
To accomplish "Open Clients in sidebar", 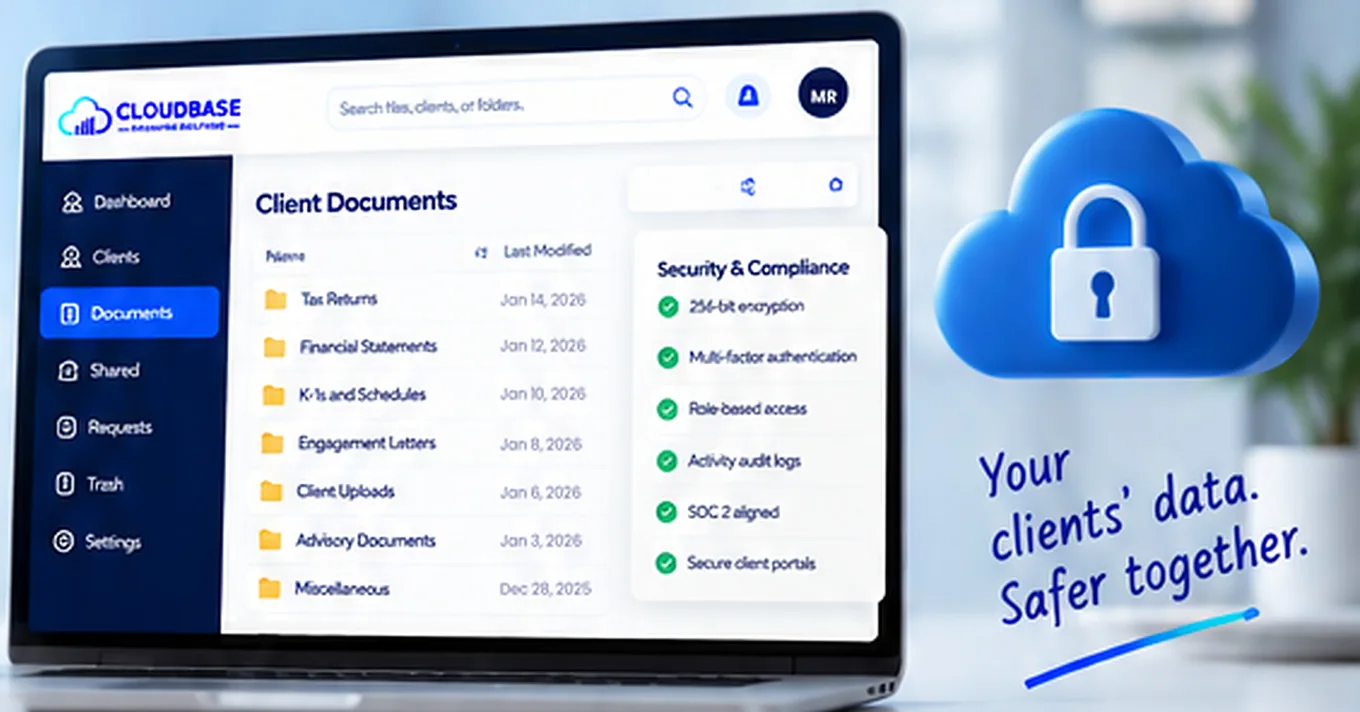I will [116, 258].
